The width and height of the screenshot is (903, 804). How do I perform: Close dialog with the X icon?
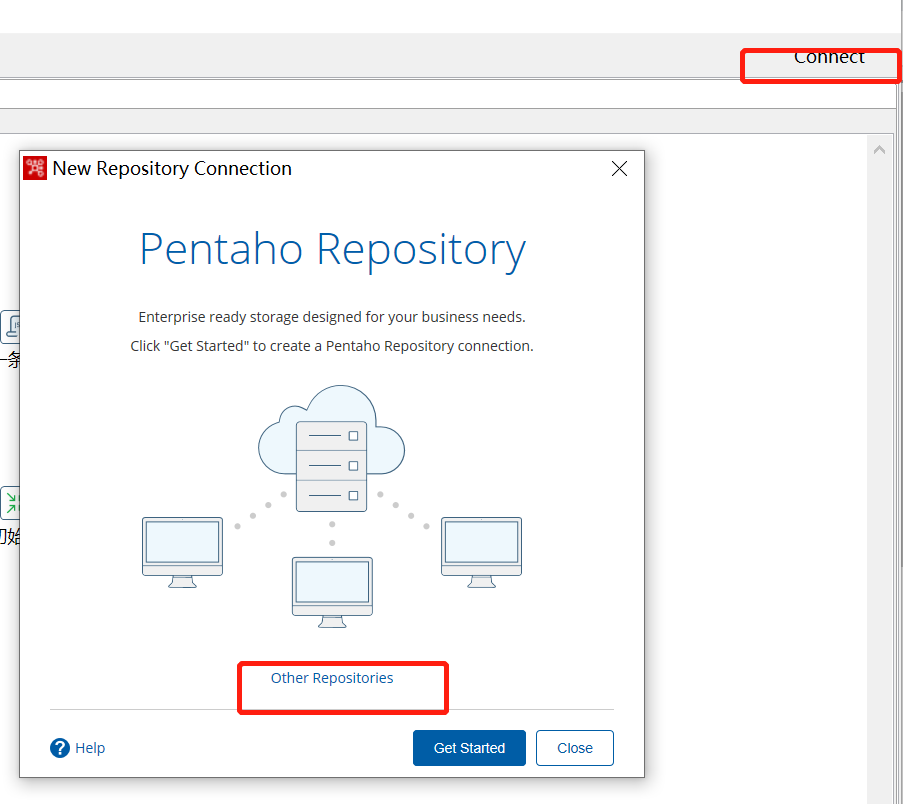coord(619,168)
